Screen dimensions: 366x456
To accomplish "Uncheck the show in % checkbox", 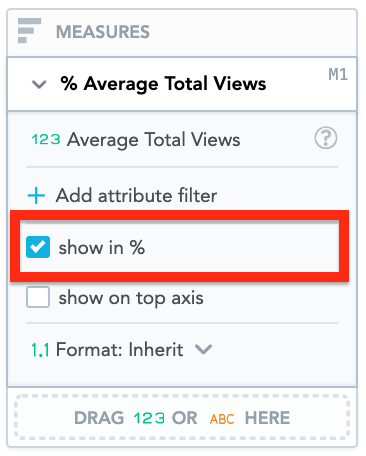I will tap(38, 247).
